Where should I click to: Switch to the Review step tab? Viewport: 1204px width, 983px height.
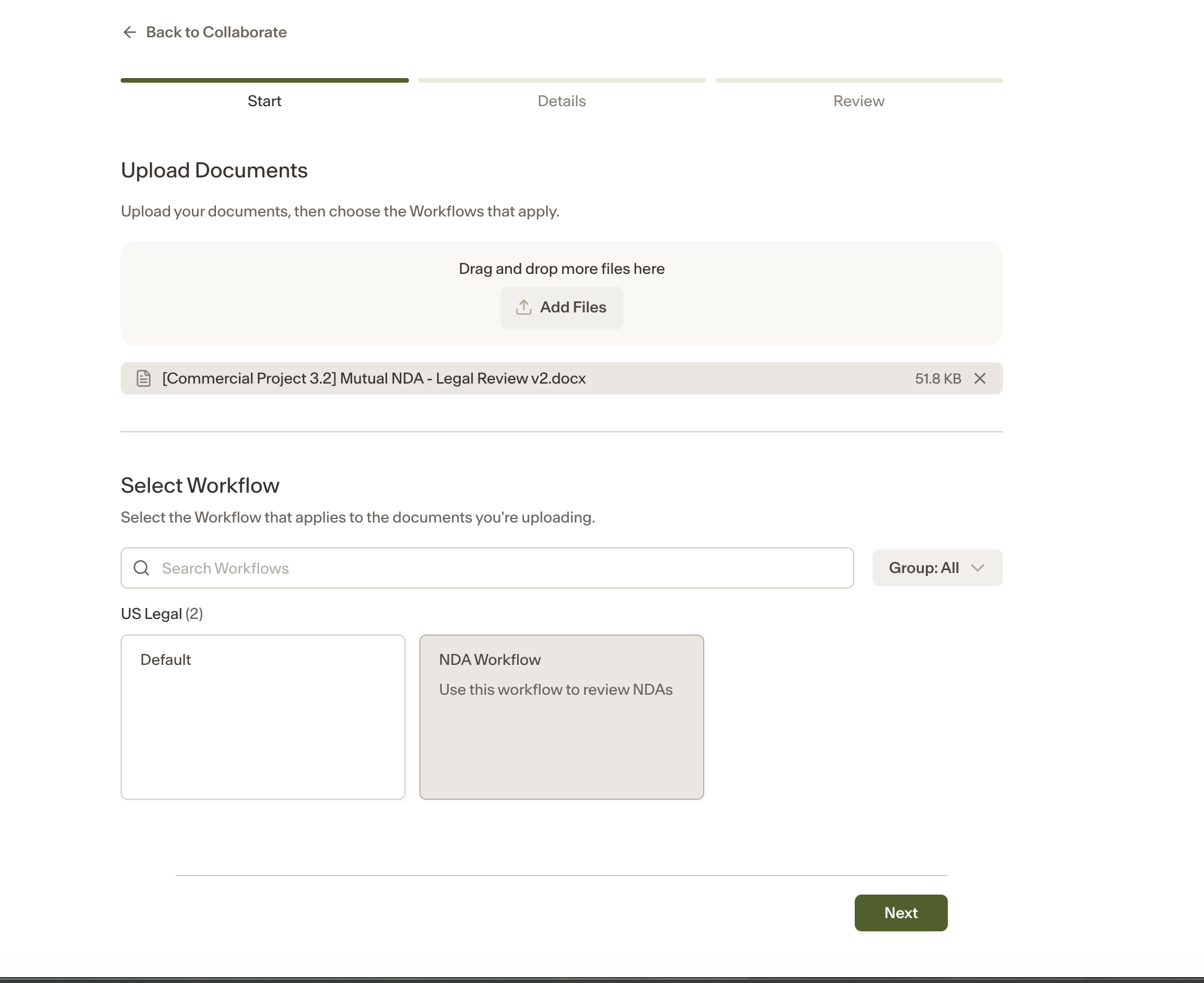859,101
